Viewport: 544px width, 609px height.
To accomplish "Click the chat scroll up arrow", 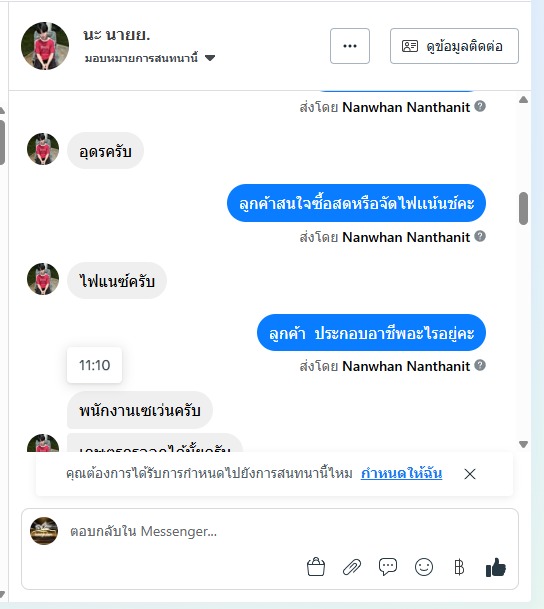I will (523, 100).
